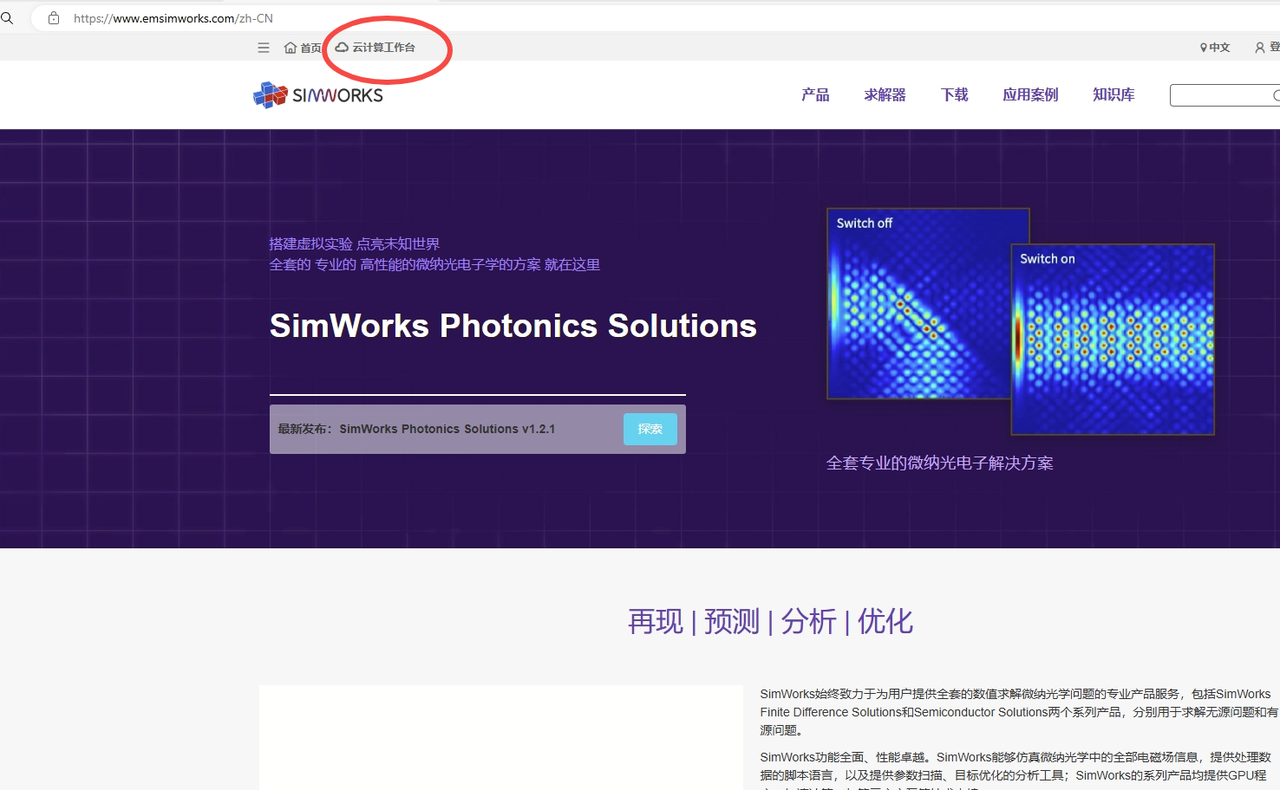Open the 中文 language selector

pyautogui.click(x=1216, y=47)
